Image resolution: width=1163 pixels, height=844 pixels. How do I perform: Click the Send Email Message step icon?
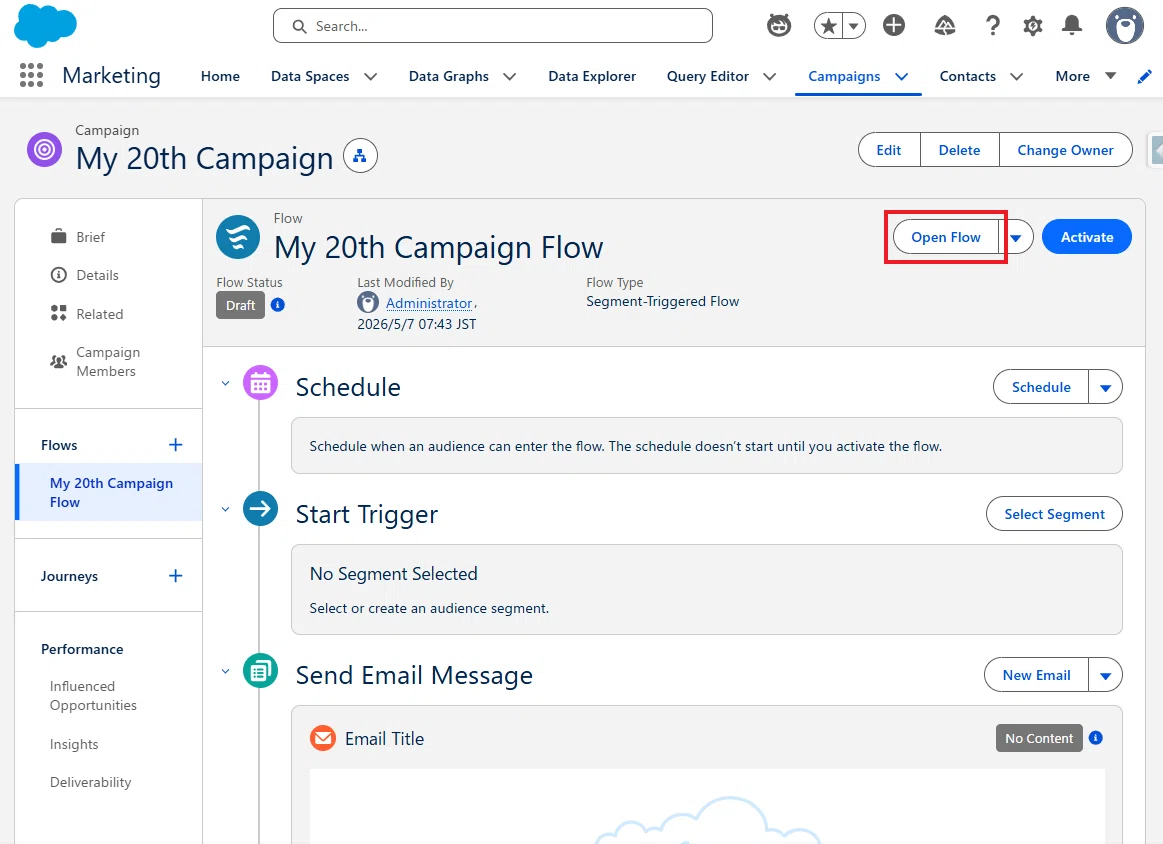(x=260, y=671)
